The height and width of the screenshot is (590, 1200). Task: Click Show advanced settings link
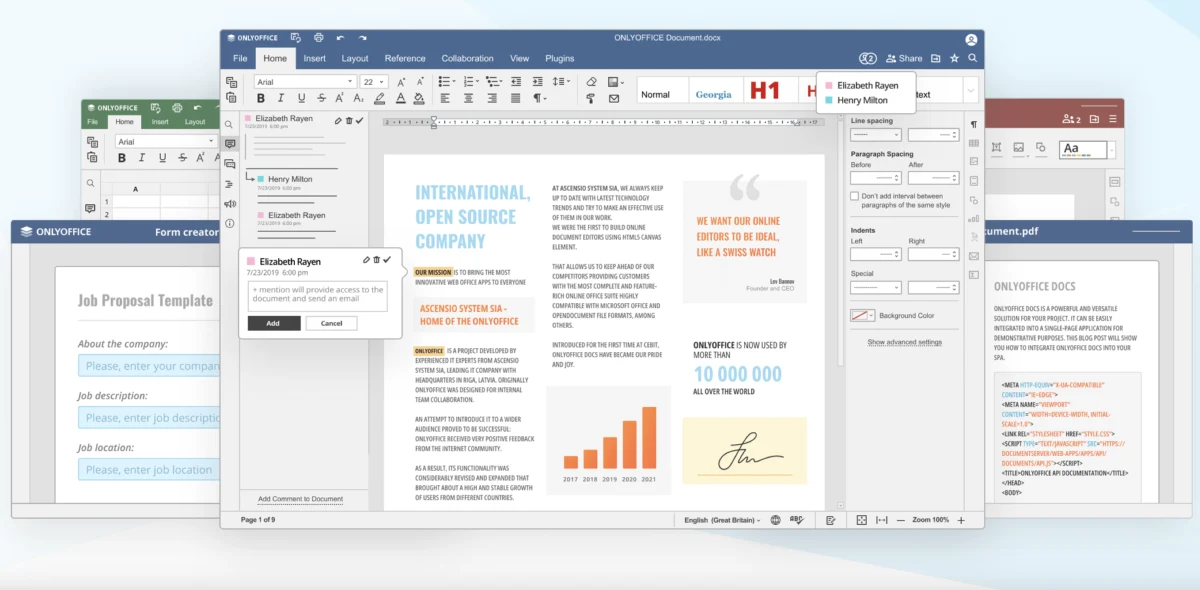904,342
